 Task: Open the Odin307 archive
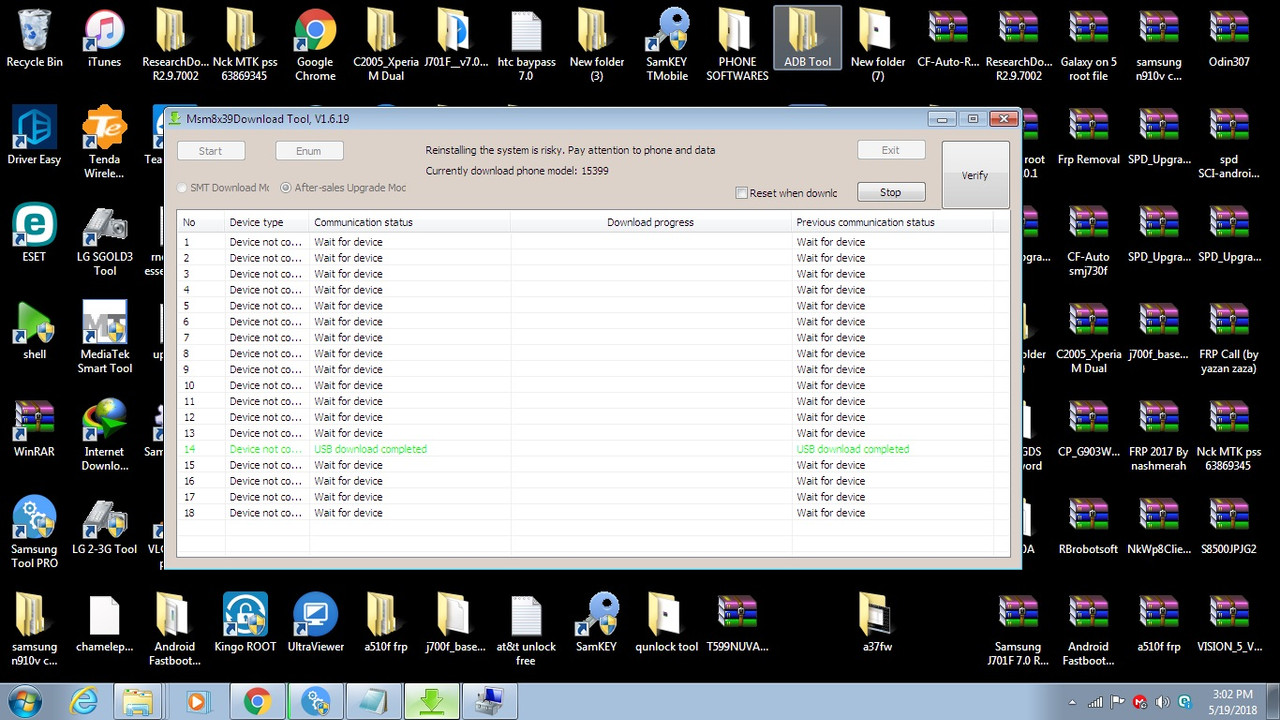click(x=1229, y=39)
